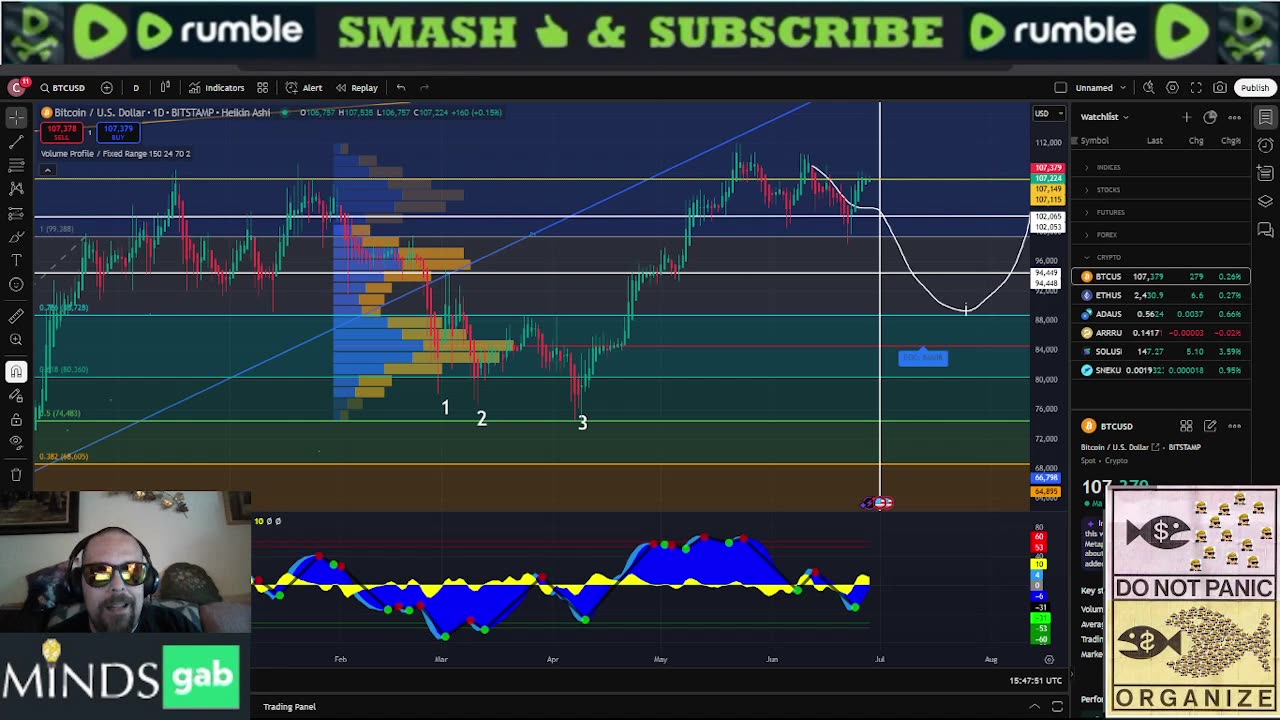
Task: Open quick search icon in top toolbar
Action: 1149,88
